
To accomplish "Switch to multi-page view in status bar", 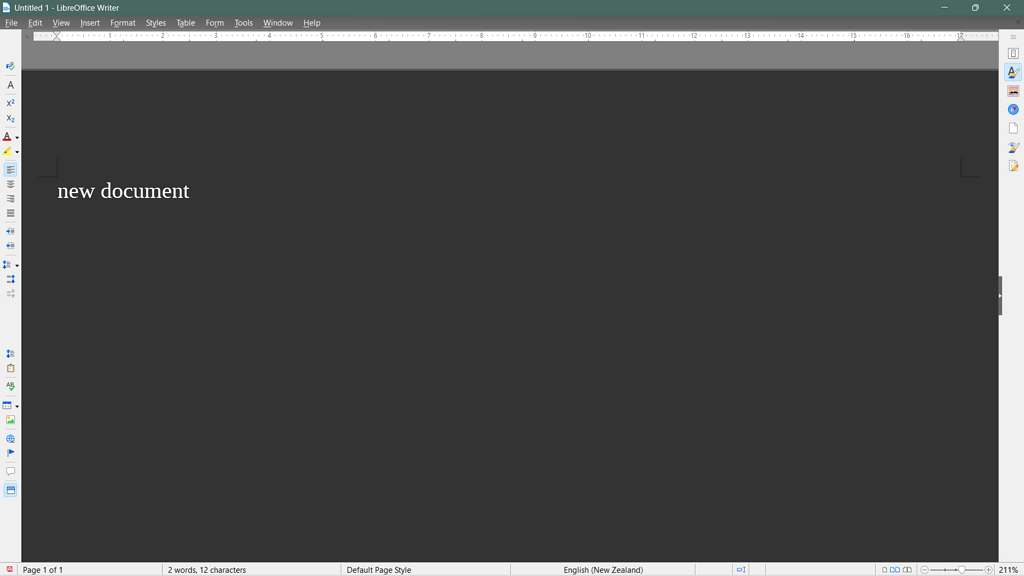I will (894, 569).
